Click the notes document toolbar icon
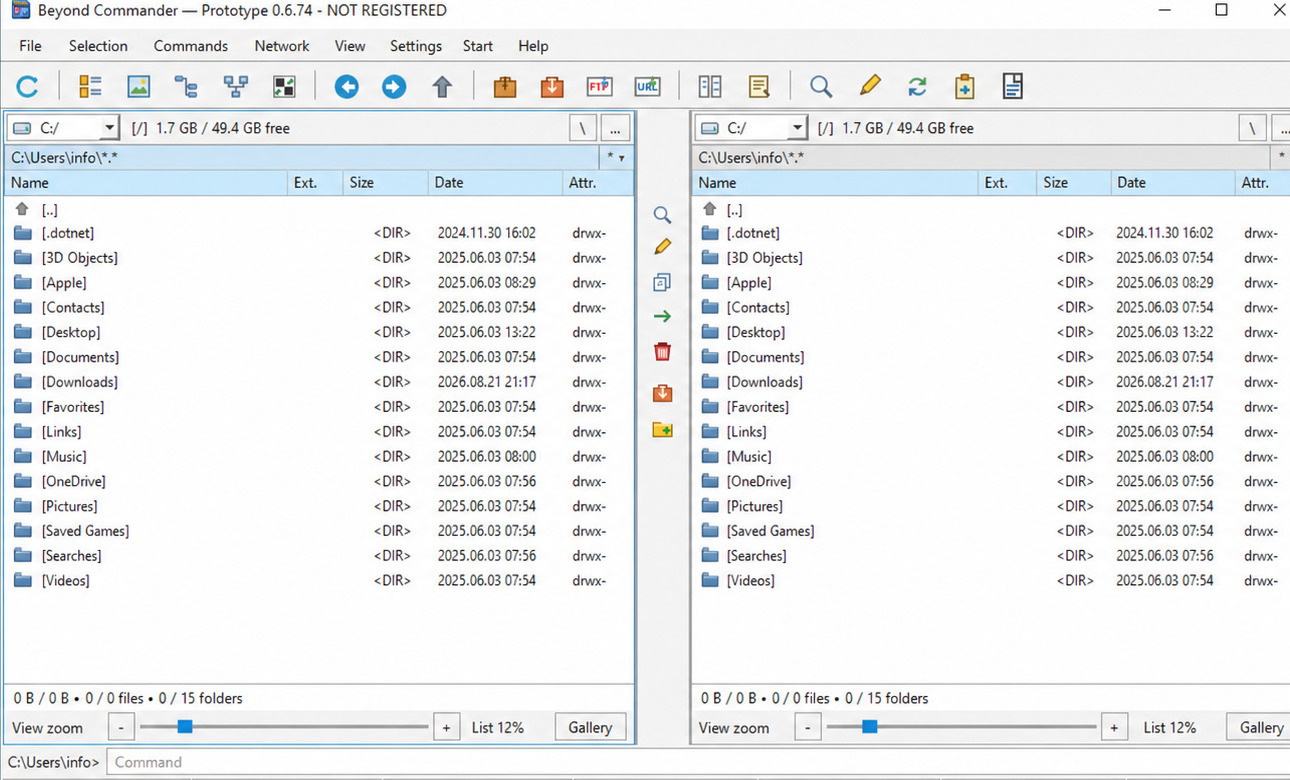Image resolution: width=1290 pixels, height=780 pixels. click(759, 87)
